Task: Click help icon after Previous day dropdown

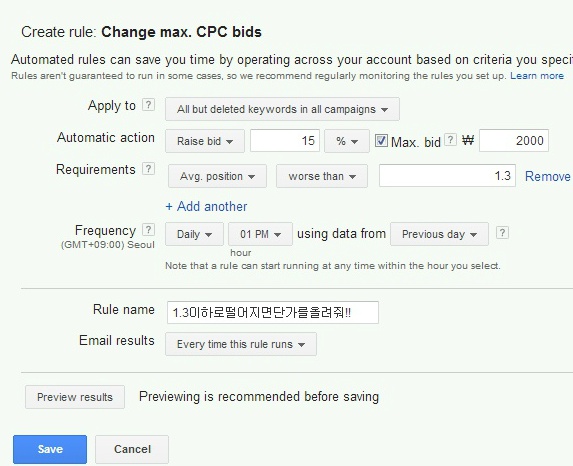Action: tap(502, 232)
